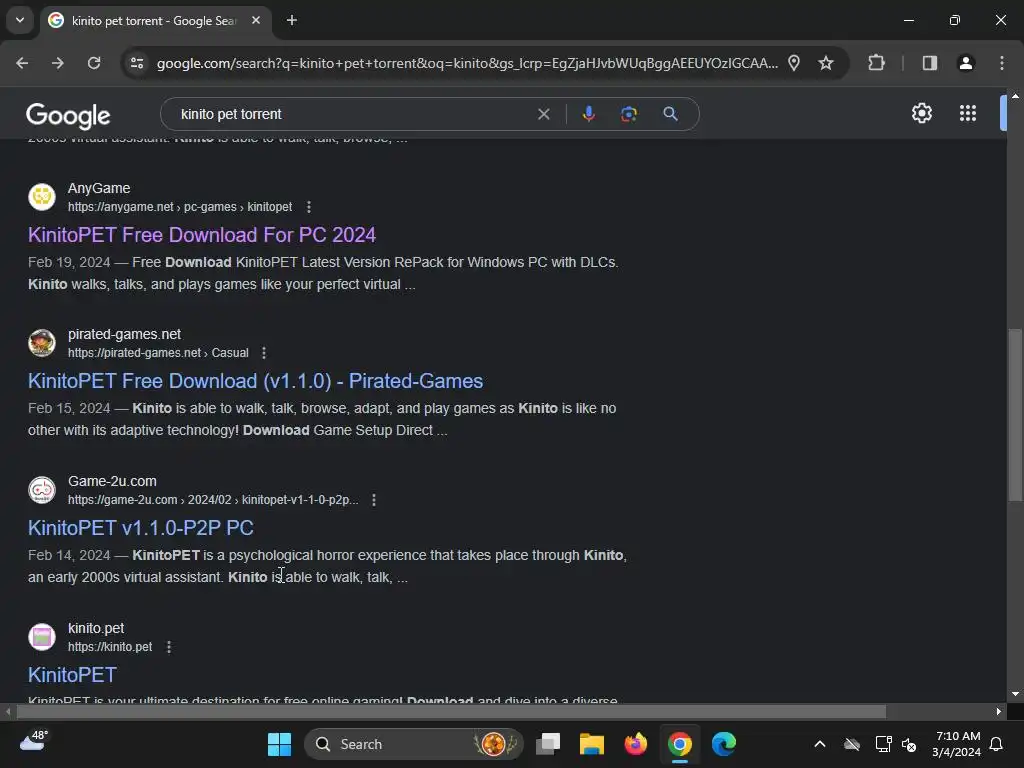View site information icon in address bar
Viewport: 1024px width, 768px height.
(x=137, y=63)
